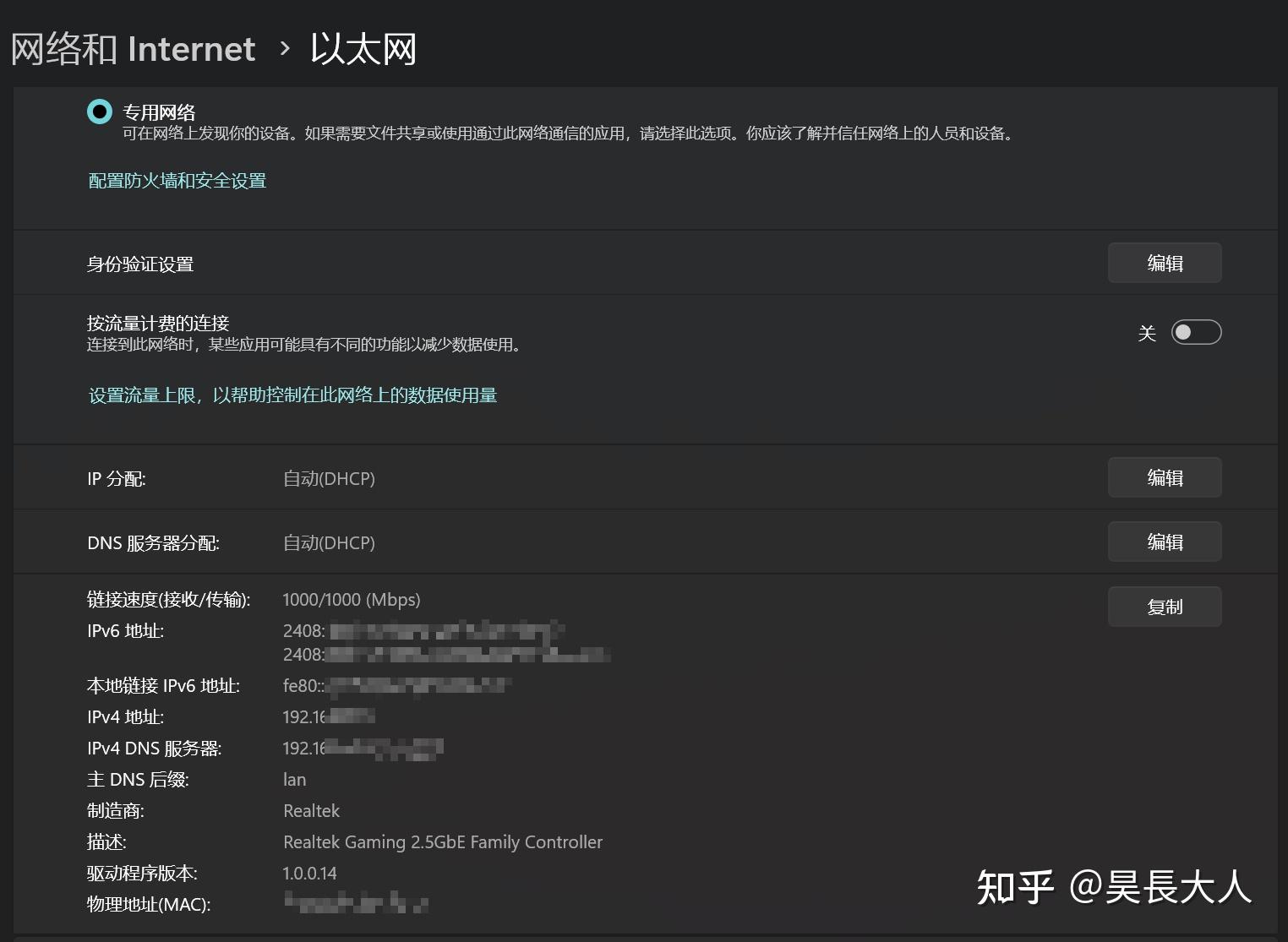Click the Realtek Gaming 2.5GbE description

(x=443, y=841)
